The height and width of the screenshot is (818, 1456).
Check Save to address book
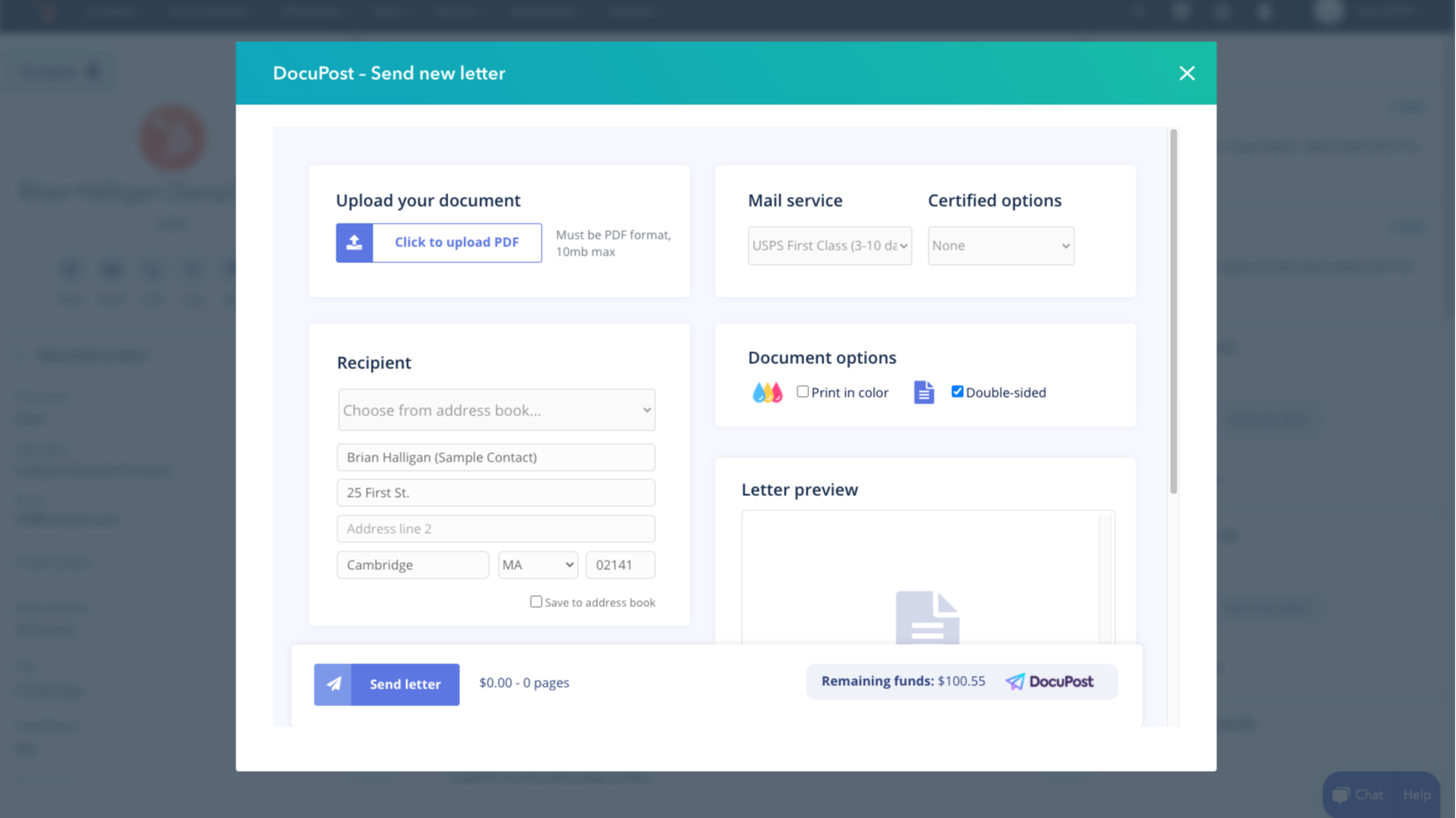[x=536, y=601]
